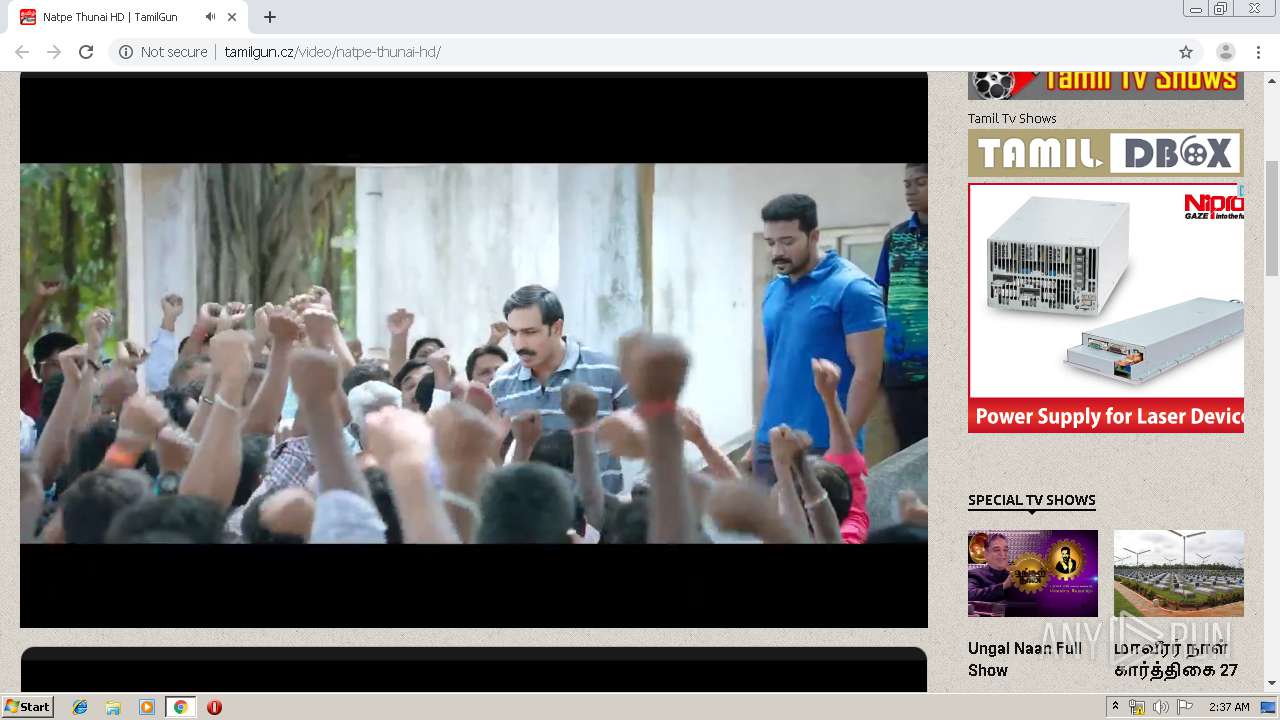Open the red Opera taskbar icon
The image size is (1280, 720).
coord(214,707)
